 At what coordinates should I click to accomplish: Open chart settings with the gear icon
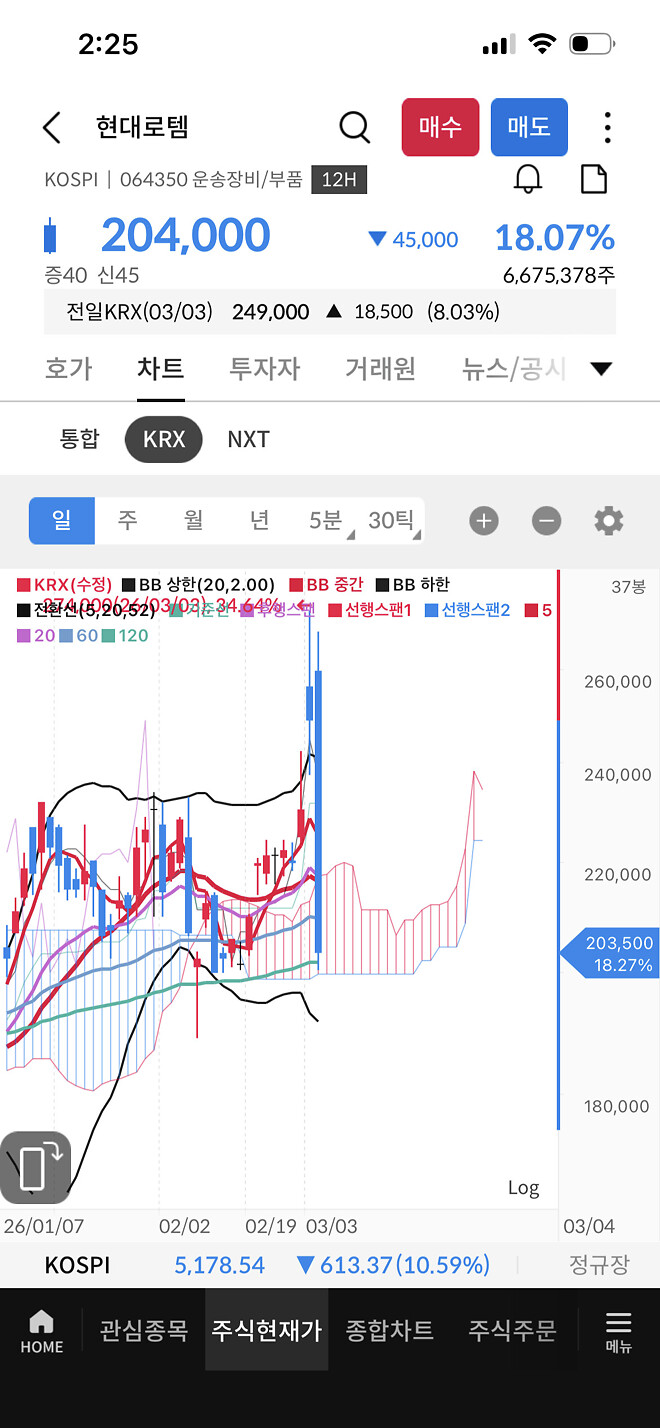pyautogui.click(x=609, y=521)
